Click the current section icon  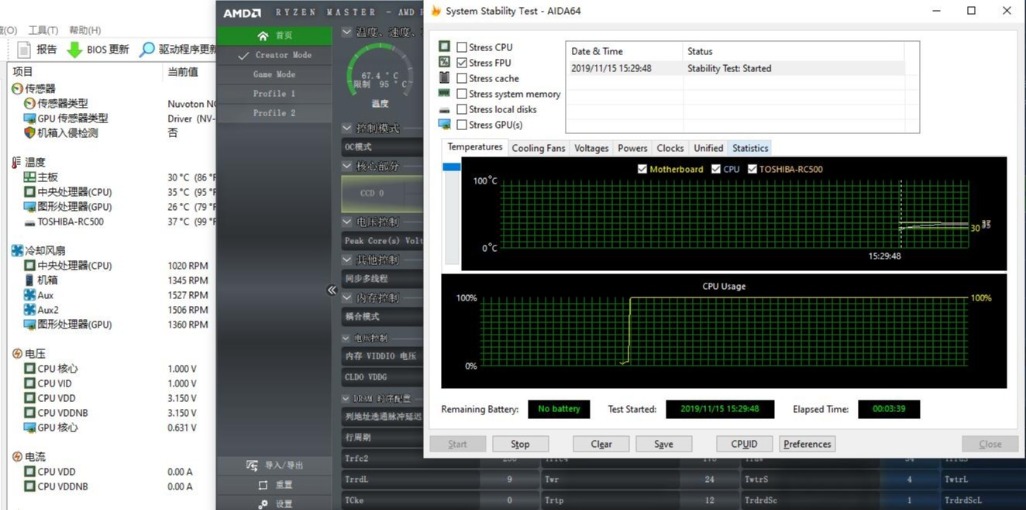17,456
